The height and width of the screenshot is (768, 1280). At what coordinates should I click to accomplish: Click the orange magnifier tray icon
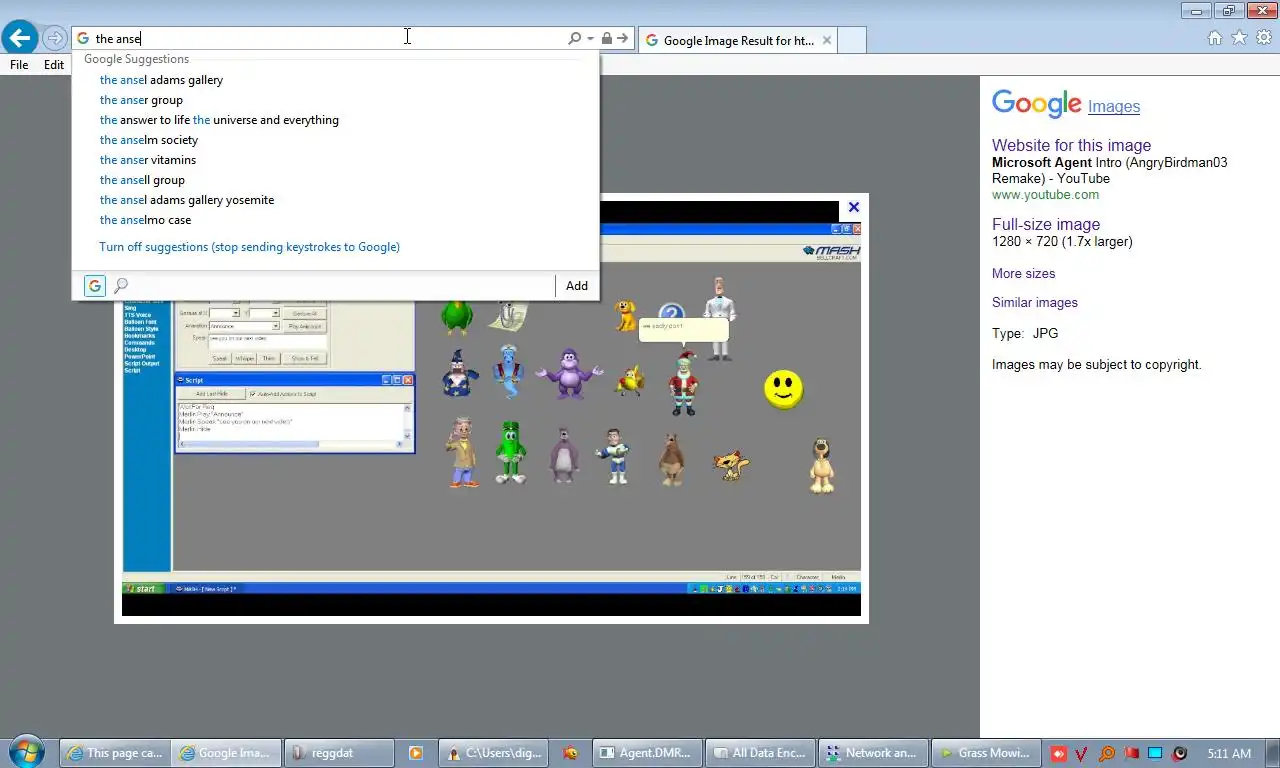point(1107,753)
